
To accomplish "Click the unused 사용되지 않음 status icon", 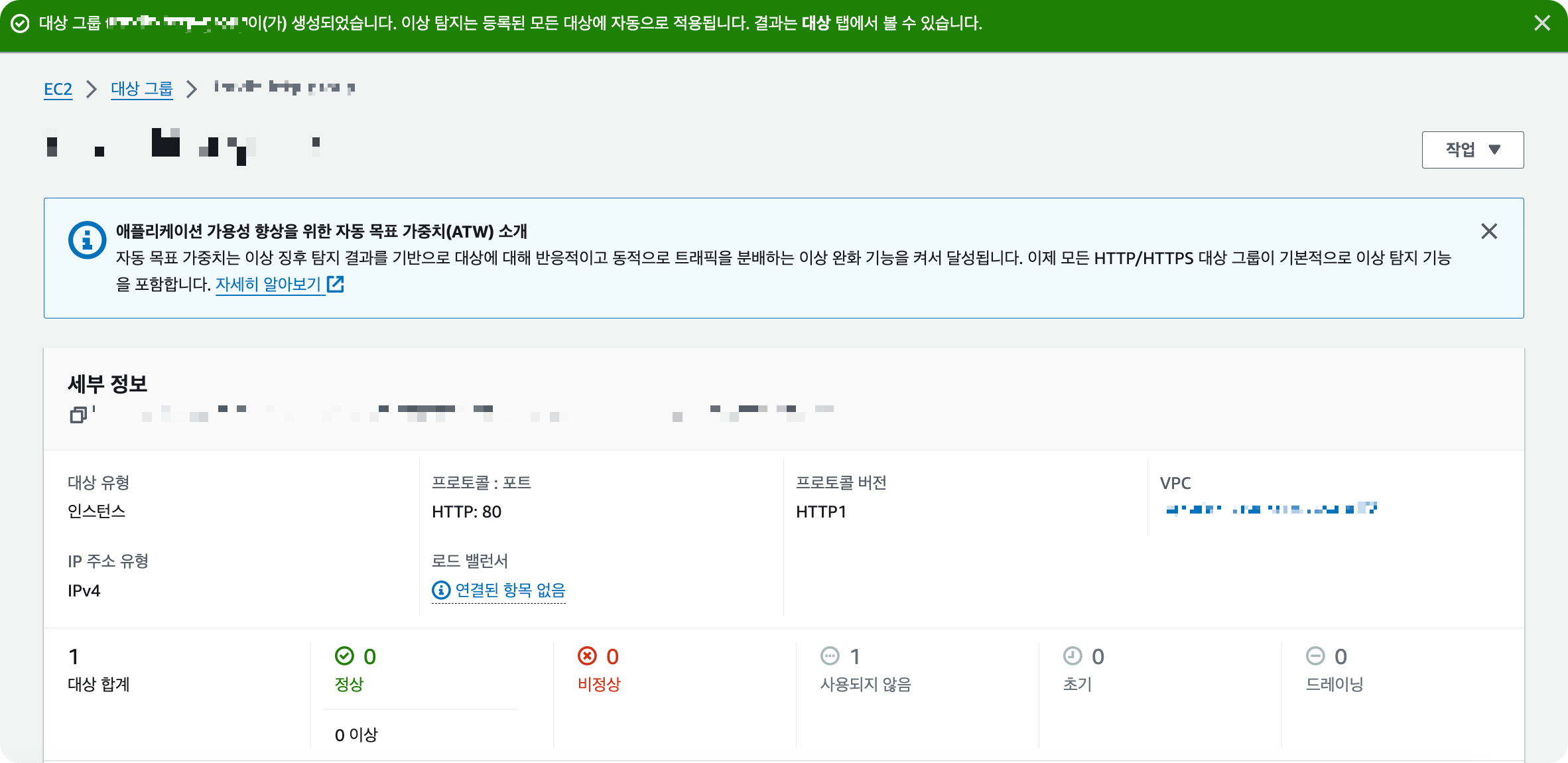I will pos(830,656).
